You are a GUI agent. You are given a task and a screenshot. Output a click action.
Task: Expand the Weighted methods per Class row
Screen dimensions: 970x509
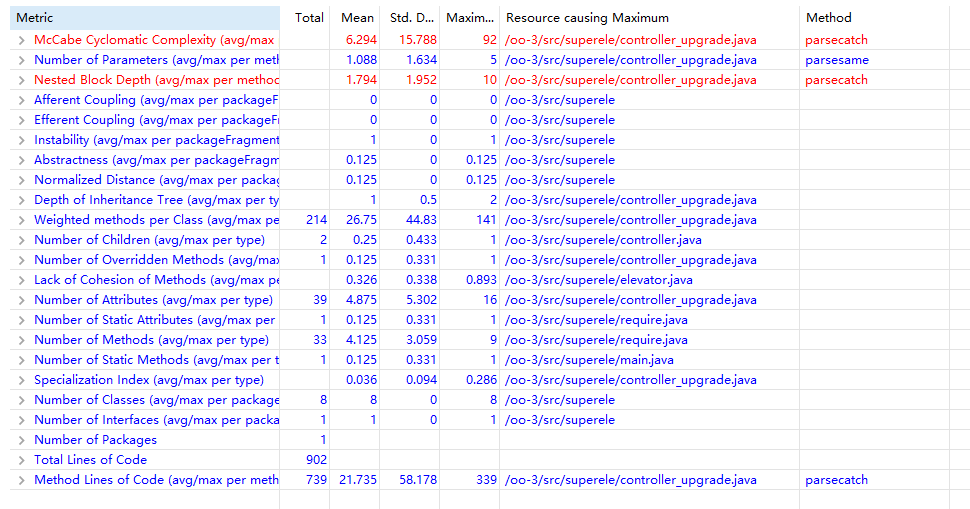pyautogui.click(x=22, y=220)
